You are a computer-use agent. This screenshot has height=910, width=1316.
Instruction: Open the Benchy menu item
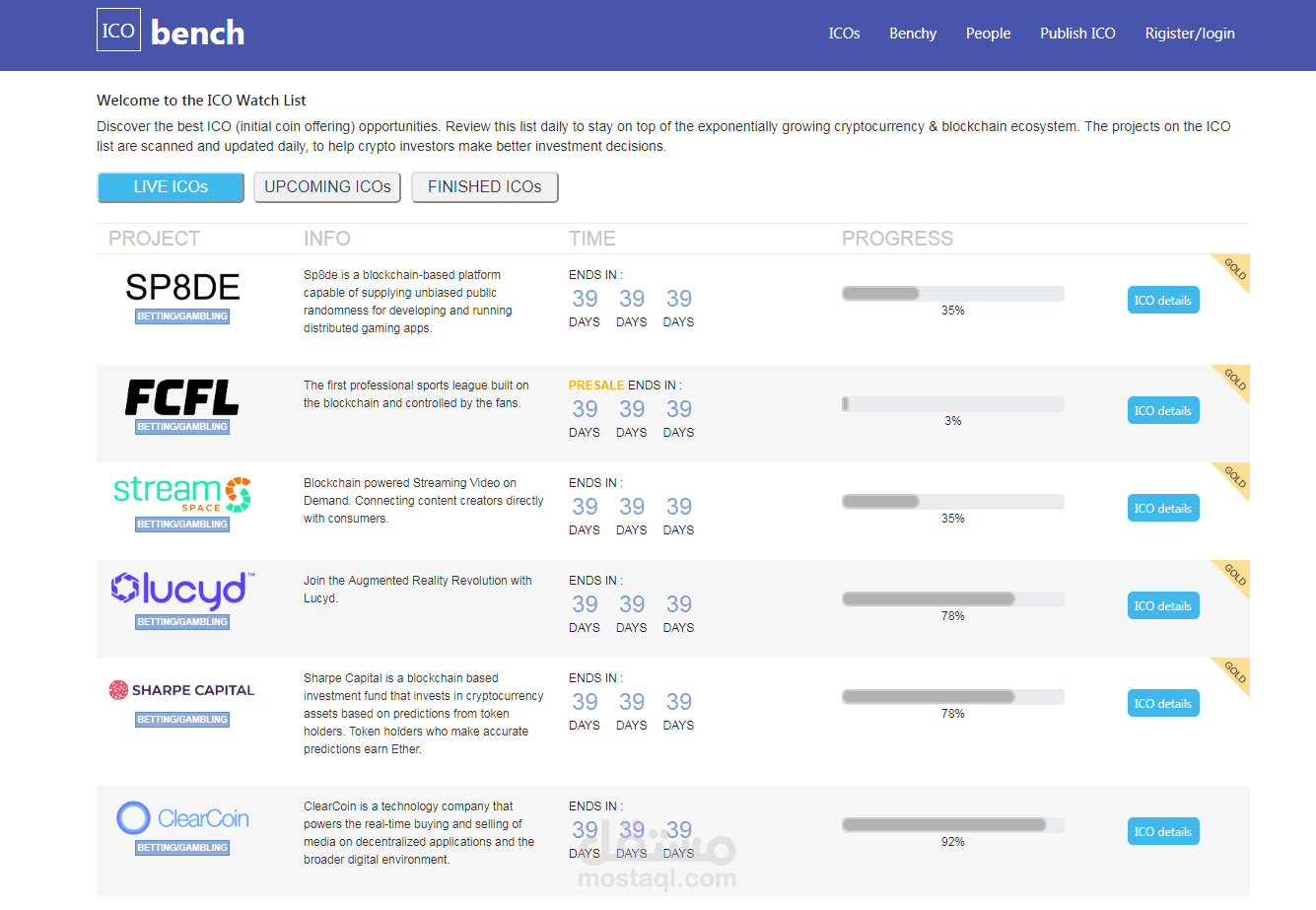(912, 33)
